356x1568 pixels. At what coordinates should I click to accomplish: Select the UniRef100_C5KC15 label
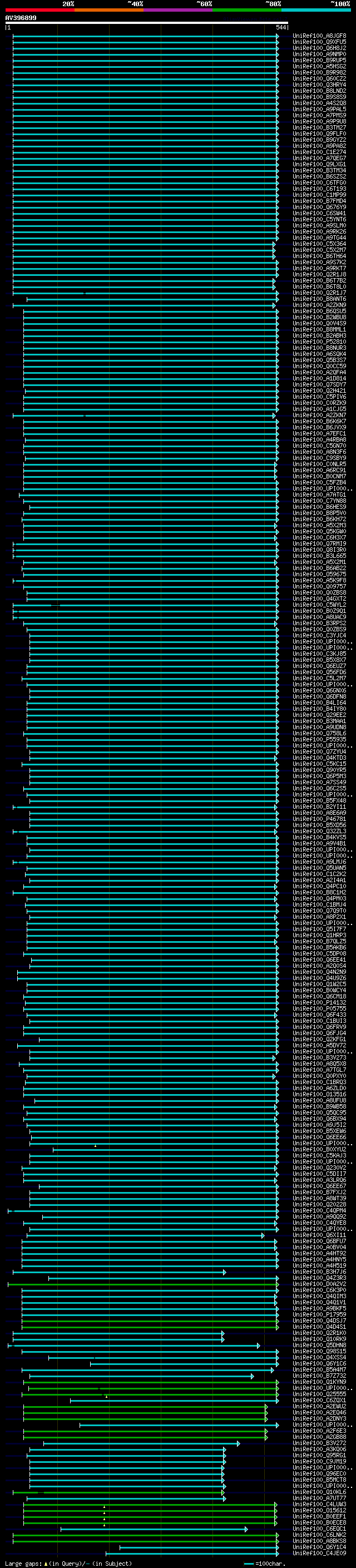319,764
